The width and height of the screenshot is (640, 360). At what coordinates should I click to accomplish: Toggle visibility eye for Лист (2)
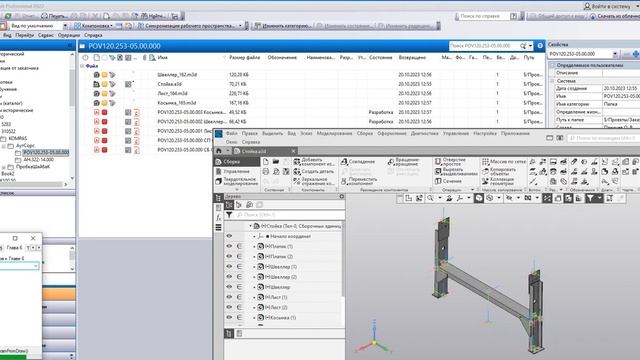click(x=229, y=307)
